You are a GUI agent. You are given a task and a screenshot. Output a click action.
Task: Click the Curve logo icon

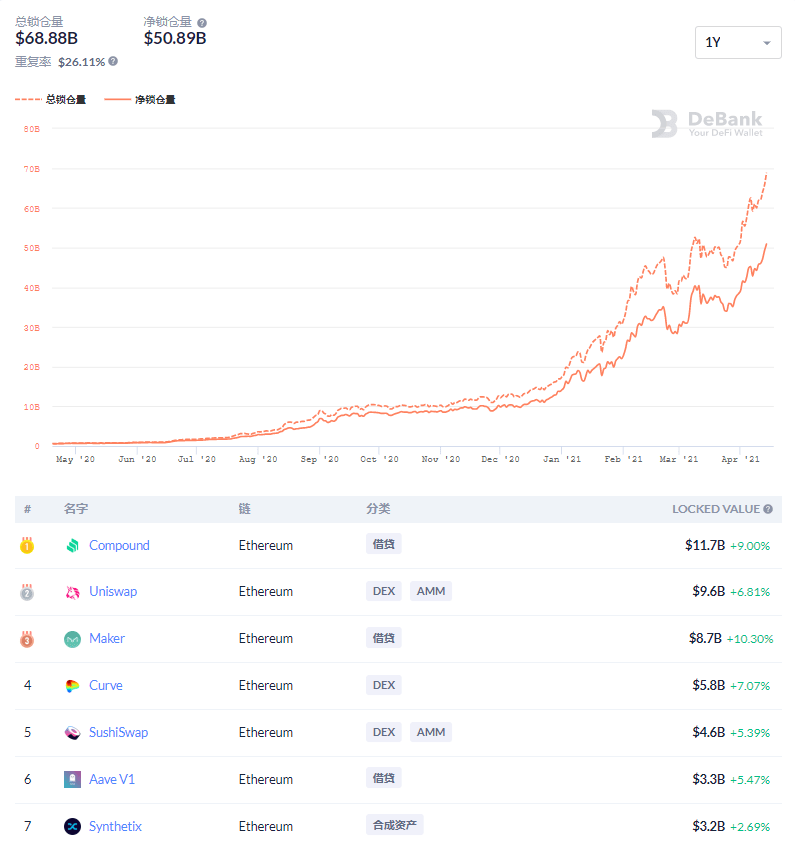72,686
